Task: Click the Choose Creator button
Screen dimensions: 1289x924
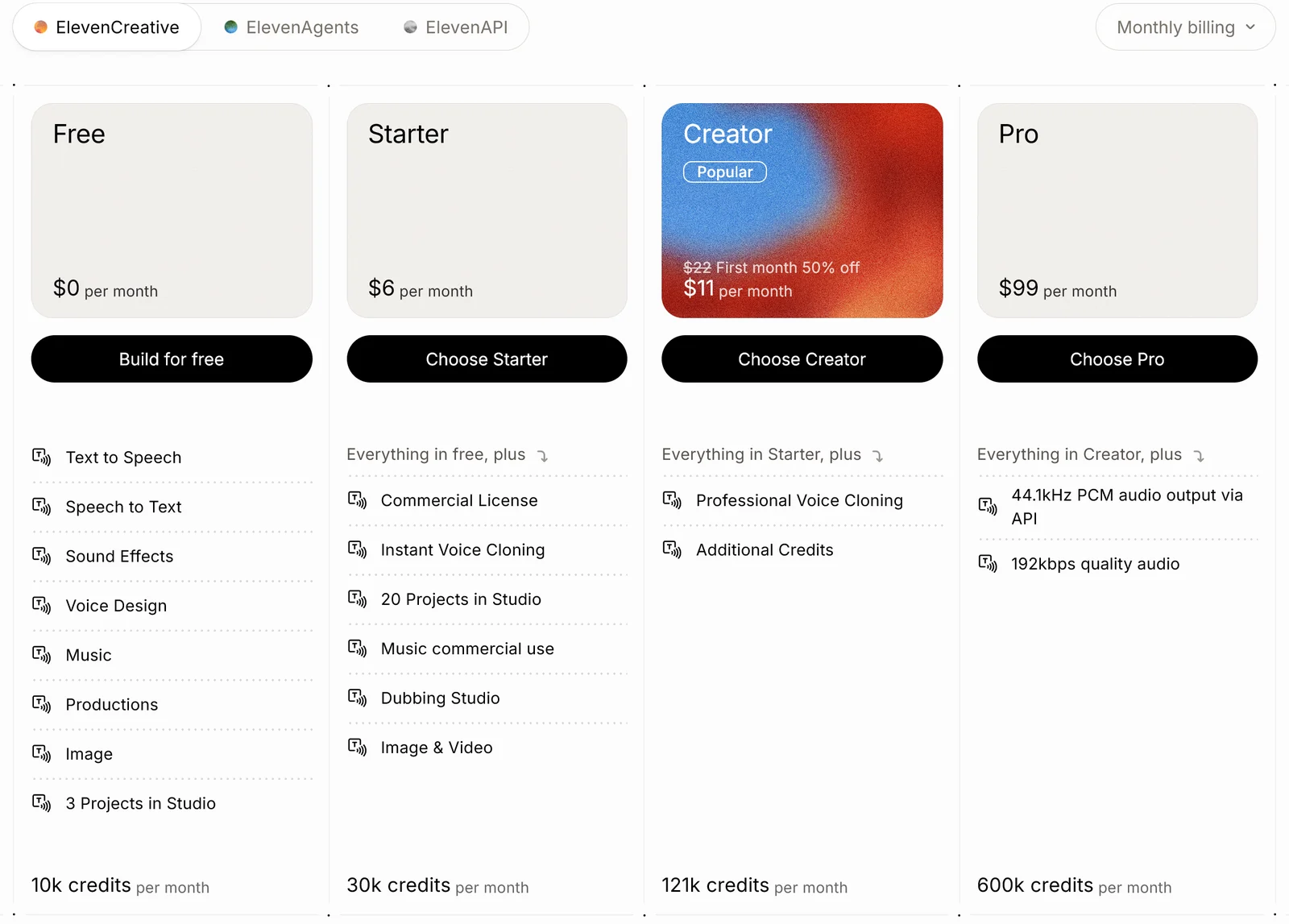Action: pyautogui.click(x=802, y=359)
